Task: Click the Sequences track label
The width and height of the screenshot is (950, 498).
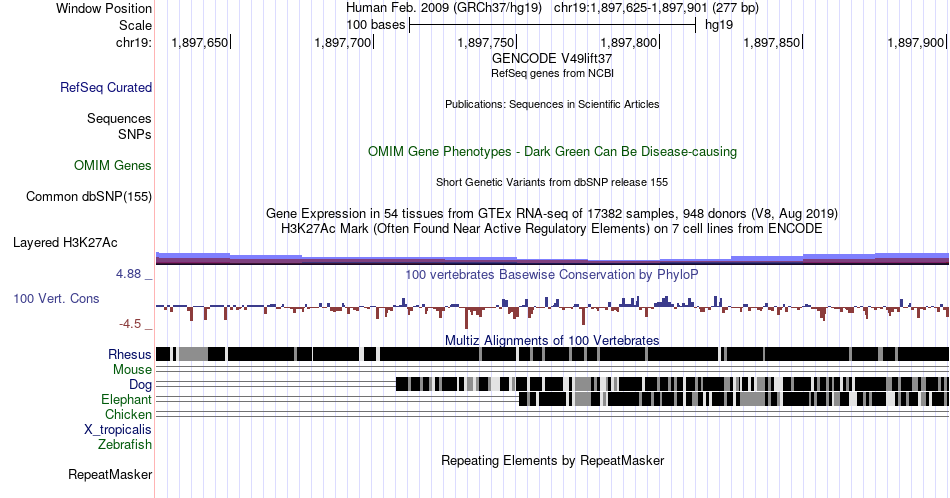Action: point(119,118)
